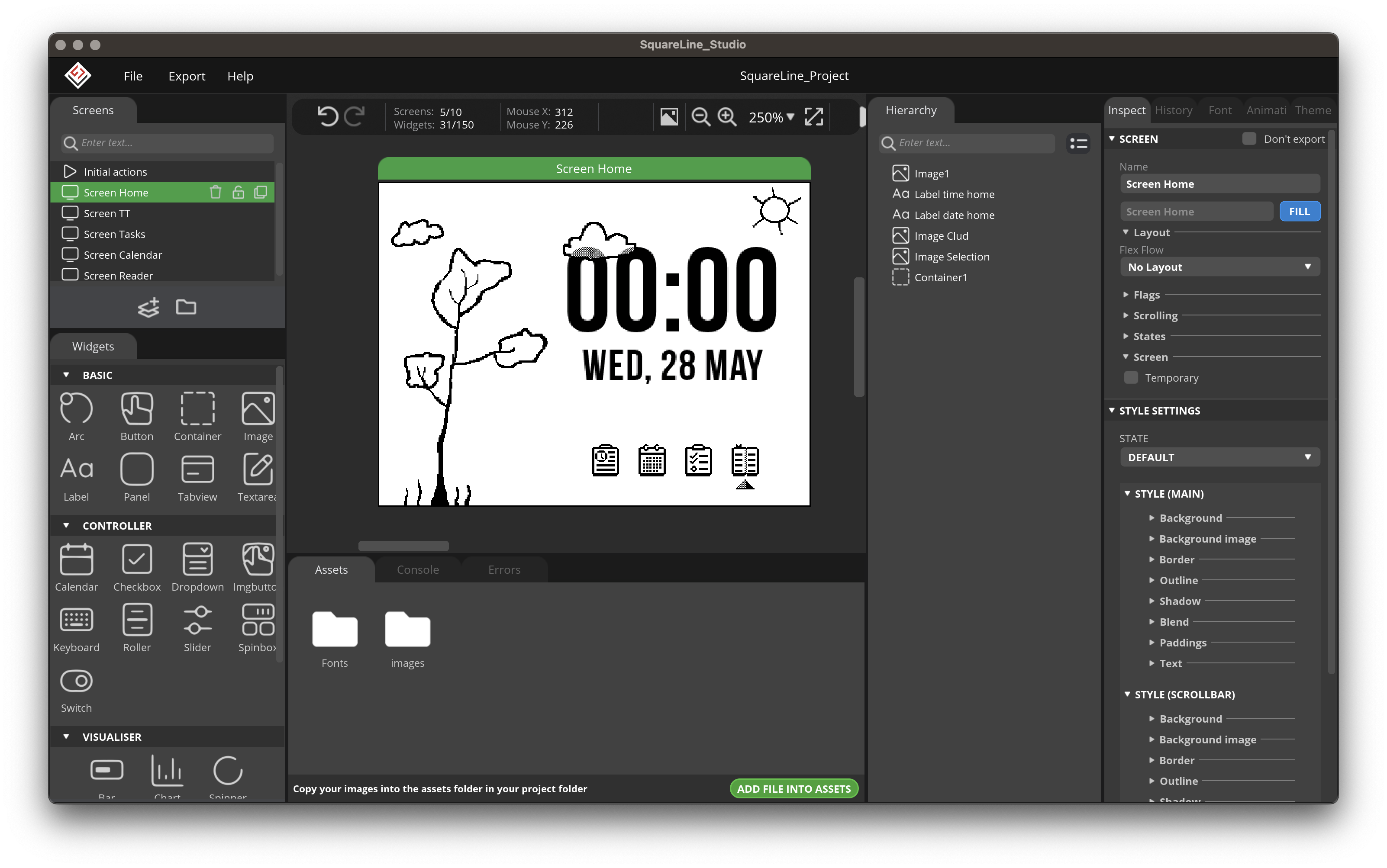Click the fit-to-screen expand icon

click(x=814, y=117)
